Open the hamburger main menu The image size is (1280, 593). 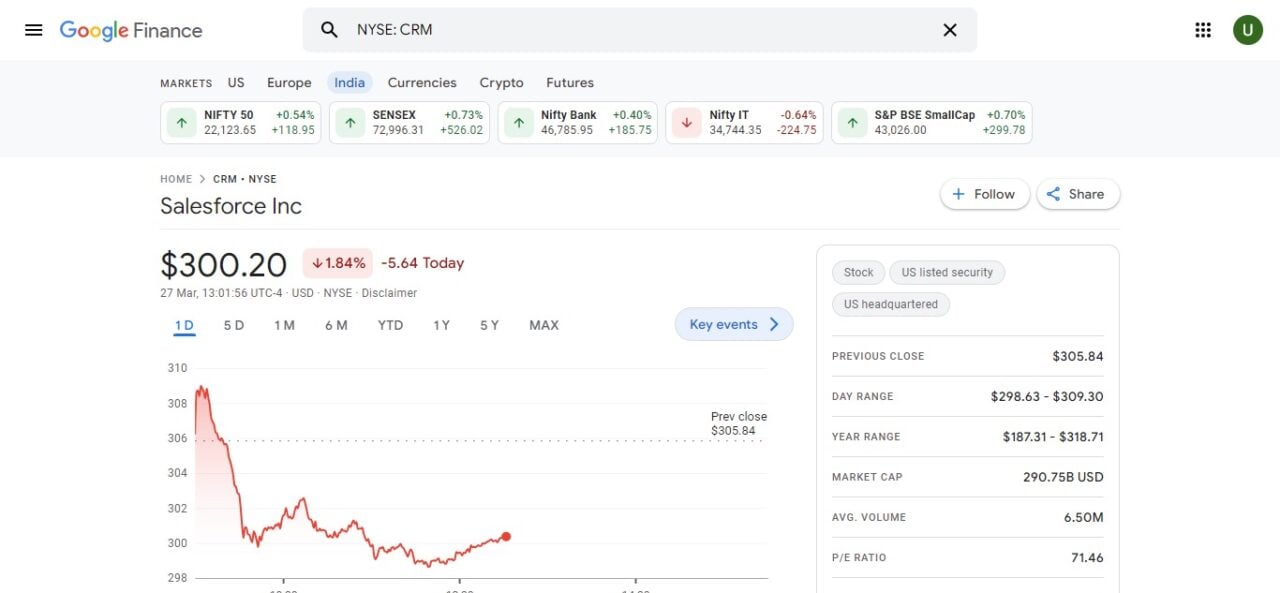34,30
